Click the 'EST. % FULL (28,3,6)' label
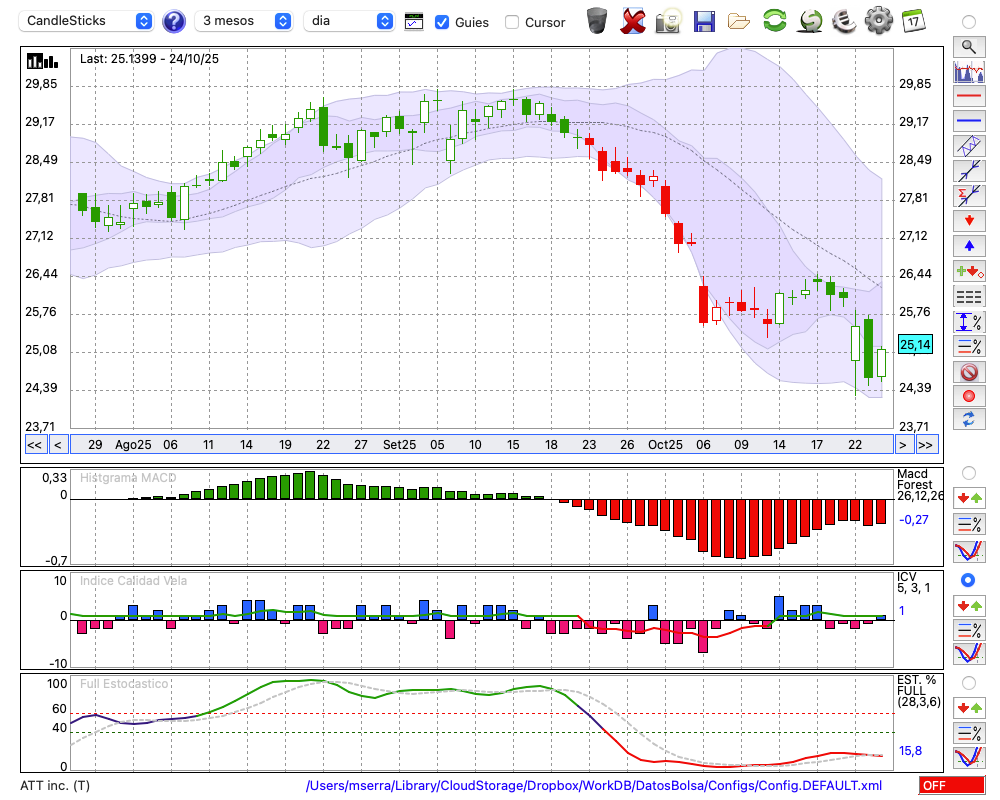 click(919, 692)
